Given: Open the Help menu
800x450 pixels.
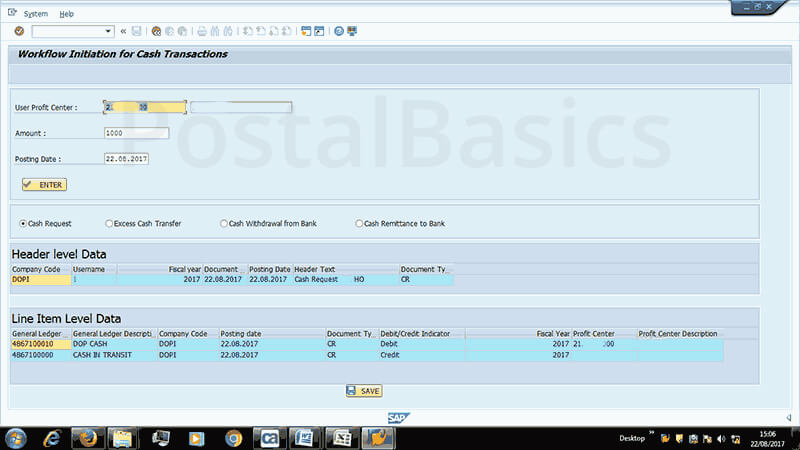Looking at the screenshot, I should tap(66, 14).
